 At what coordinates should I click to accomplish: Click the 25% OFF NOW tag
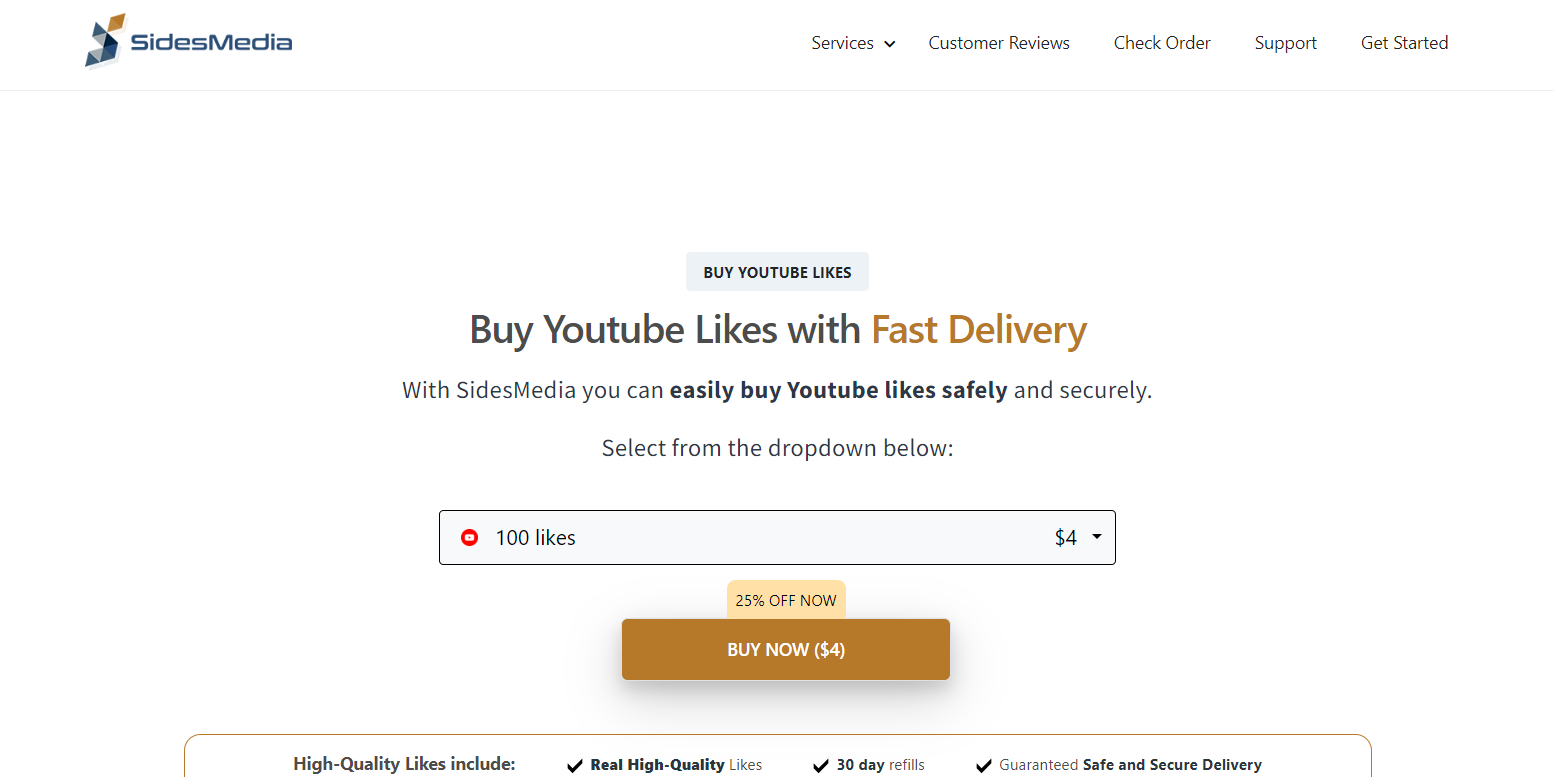point(785,601)
